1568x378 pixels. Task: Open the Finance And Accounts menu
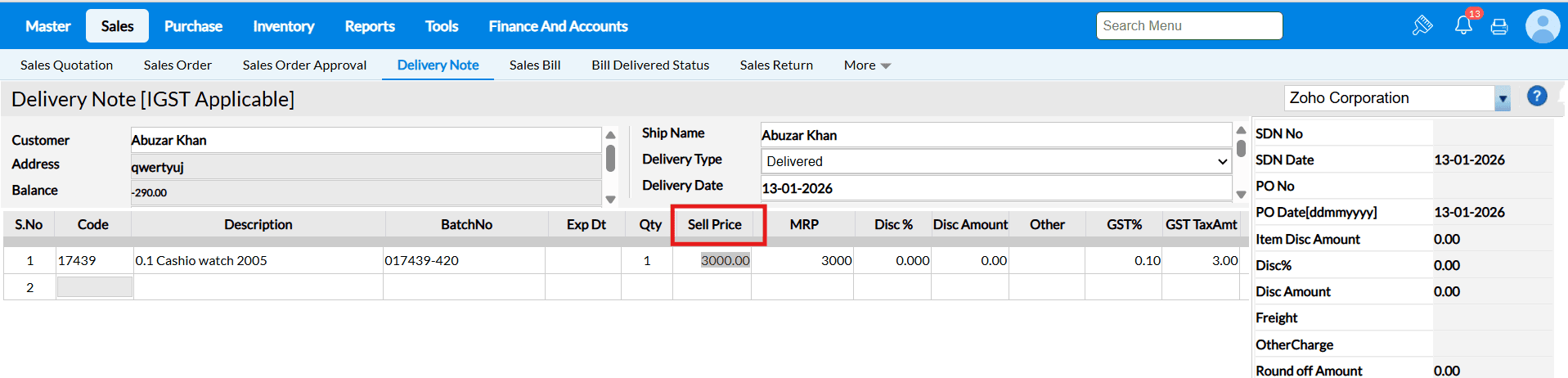pos(558,26)
